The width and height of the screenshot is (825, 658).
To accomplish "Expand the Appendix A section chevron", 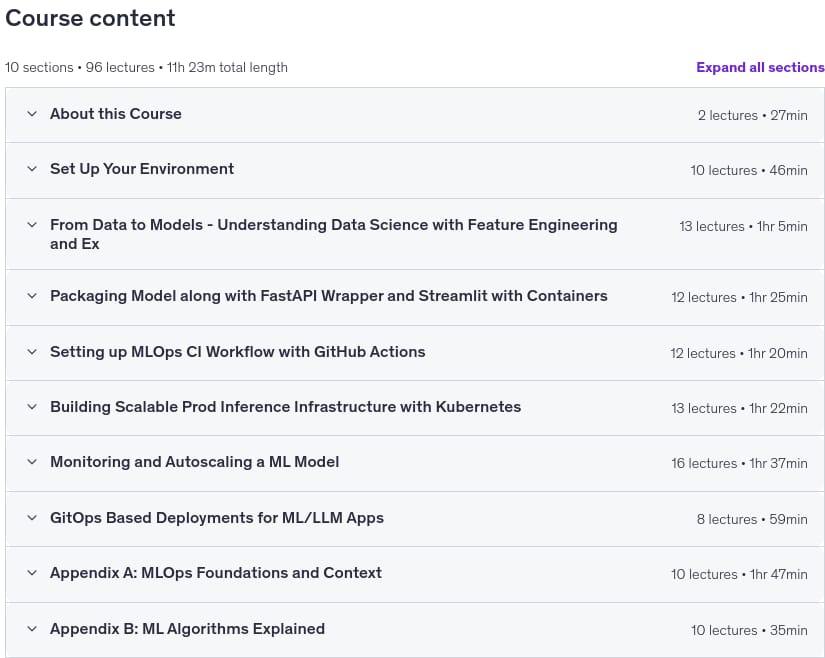I will [32, 573].
